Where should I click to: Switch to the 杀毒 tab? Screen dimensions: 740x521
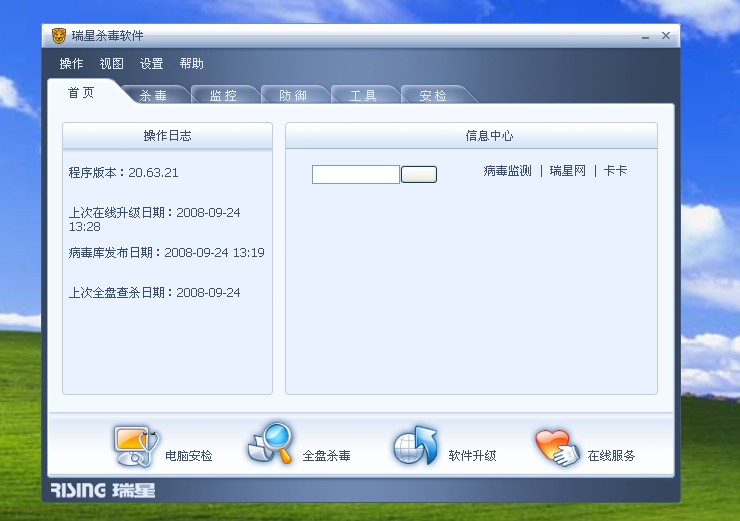(x=153, y=95)
